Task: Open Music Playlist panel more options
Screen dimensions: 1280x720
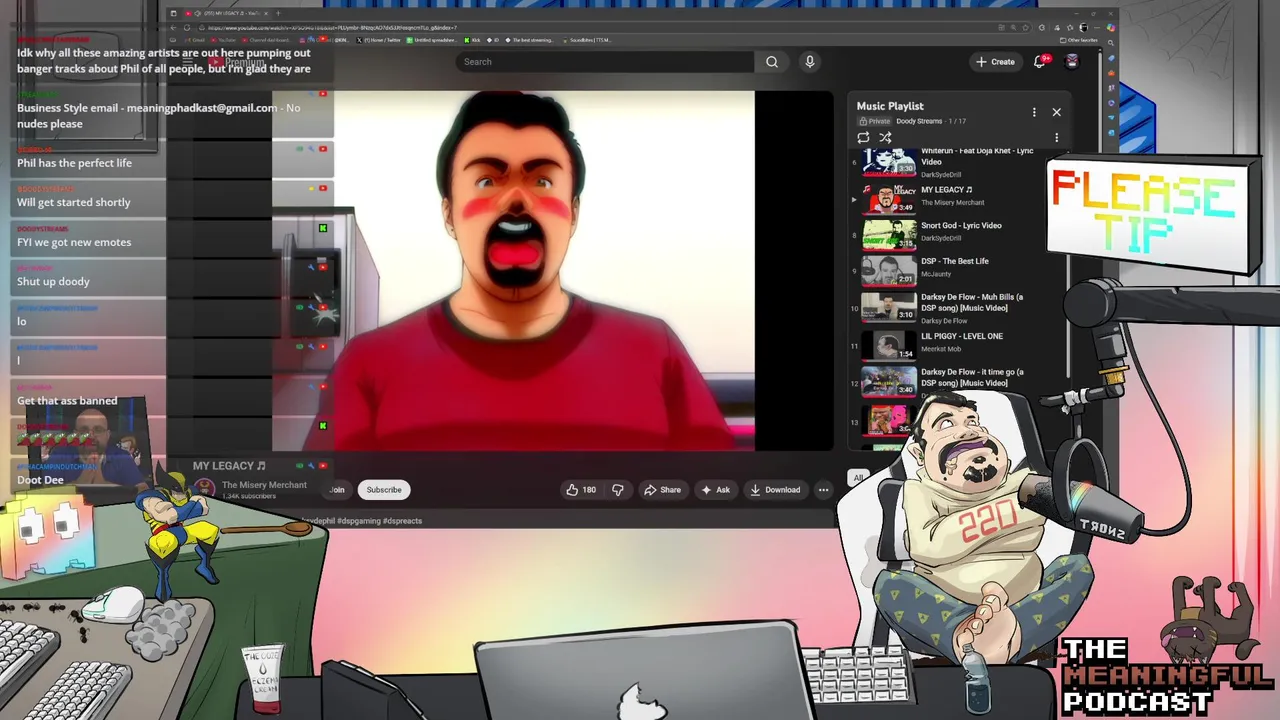Action: pyautogui.click(x=1034, y=112)
